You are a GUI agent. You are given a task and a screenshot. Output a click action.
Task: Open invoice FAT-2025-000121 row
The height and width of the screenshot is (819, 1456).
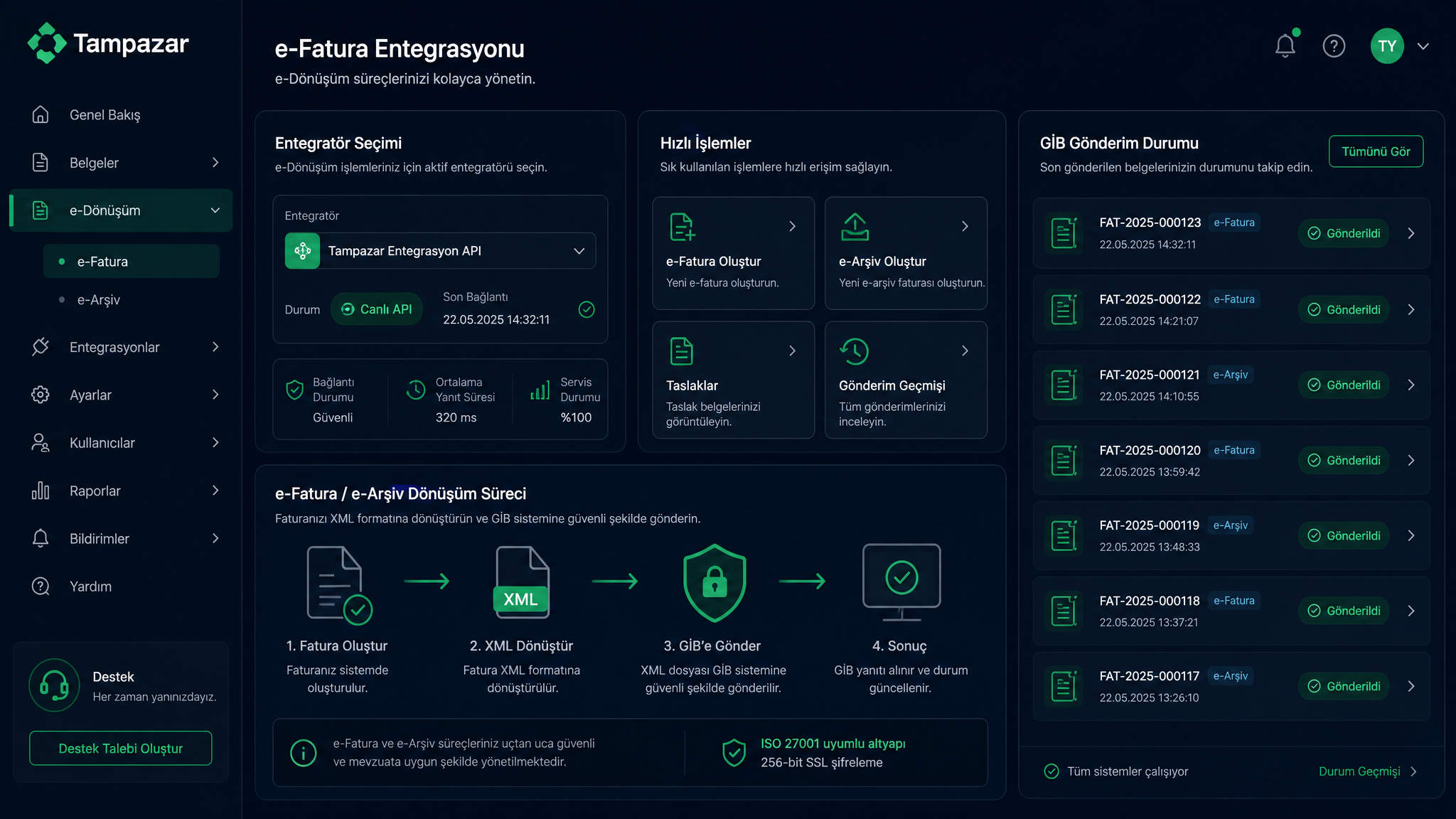(1231, 385)
